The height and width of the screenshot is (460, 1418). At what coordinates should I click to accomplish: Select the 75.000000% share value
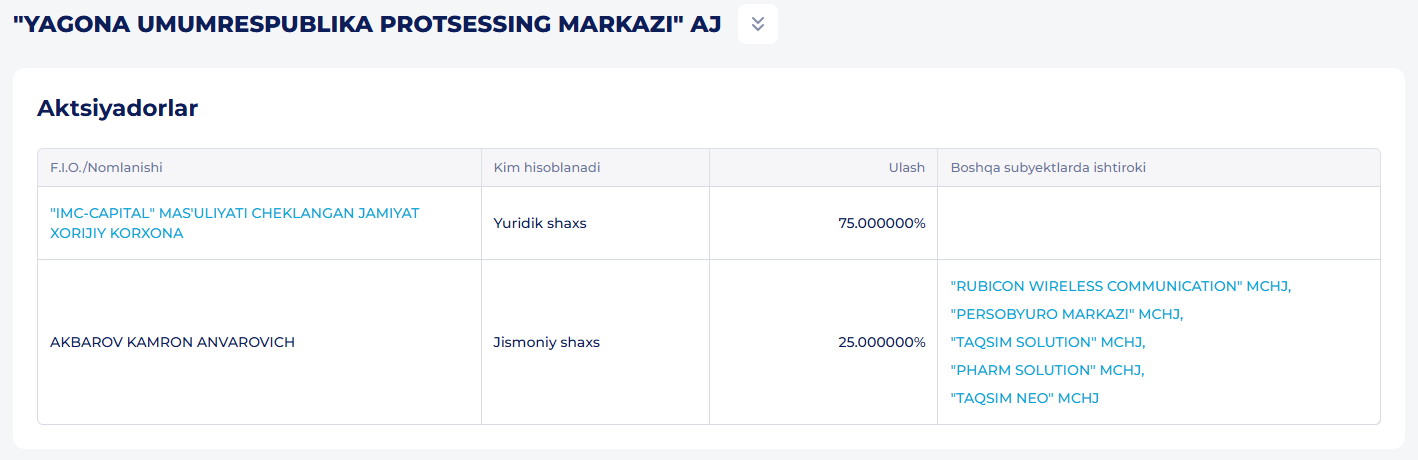click(881, 223)
